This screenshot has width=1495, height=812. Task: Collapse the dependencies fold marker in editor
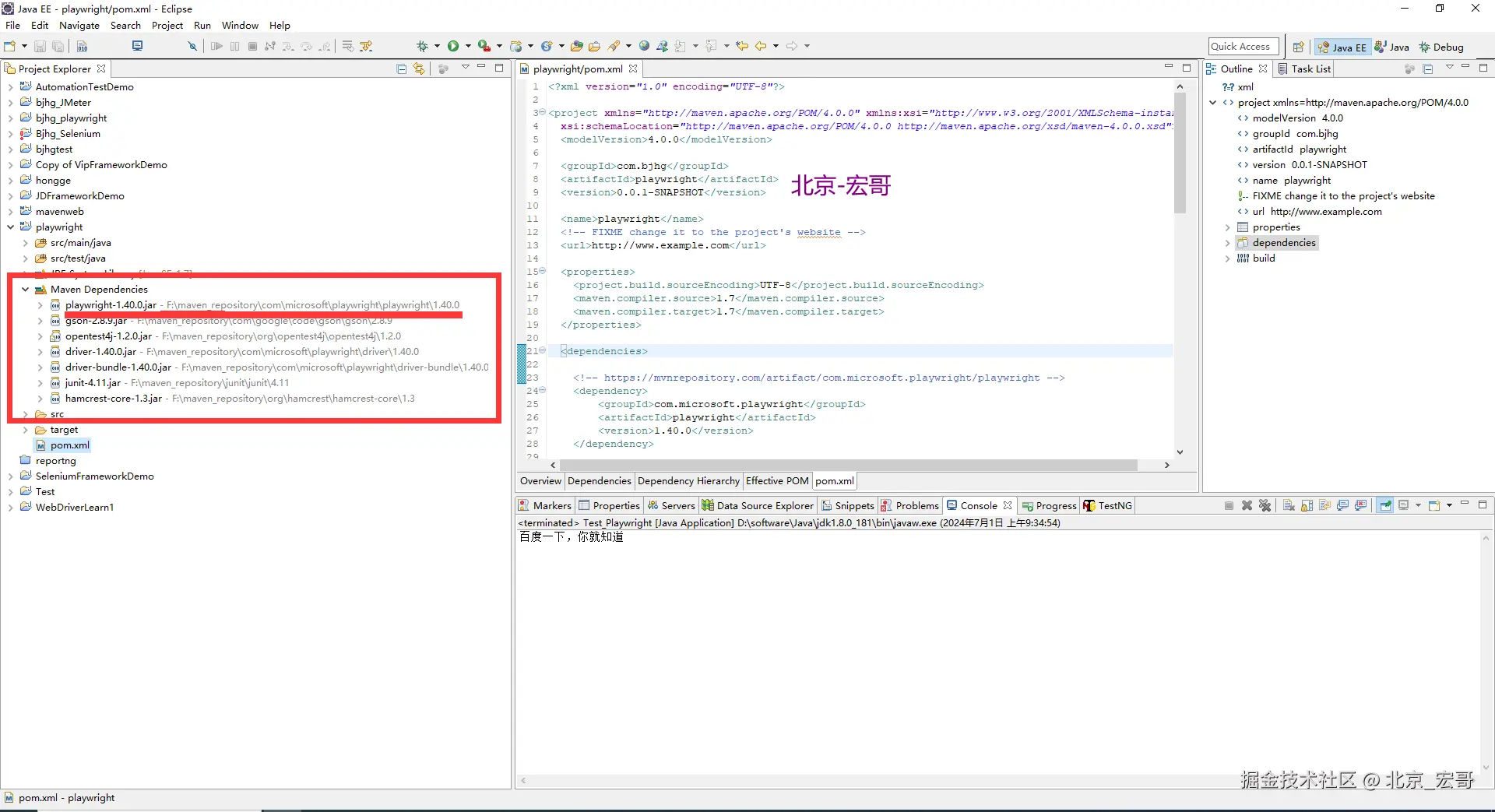(543, 351)
